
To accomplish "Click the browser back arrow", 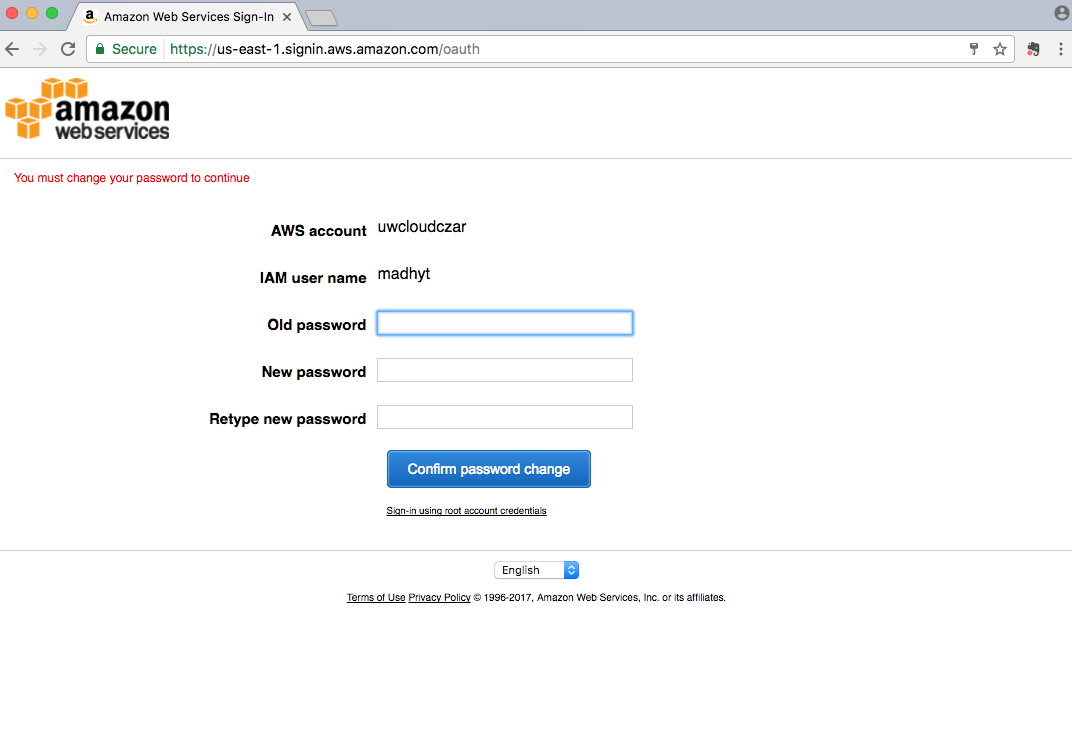I will click(12, 49).
